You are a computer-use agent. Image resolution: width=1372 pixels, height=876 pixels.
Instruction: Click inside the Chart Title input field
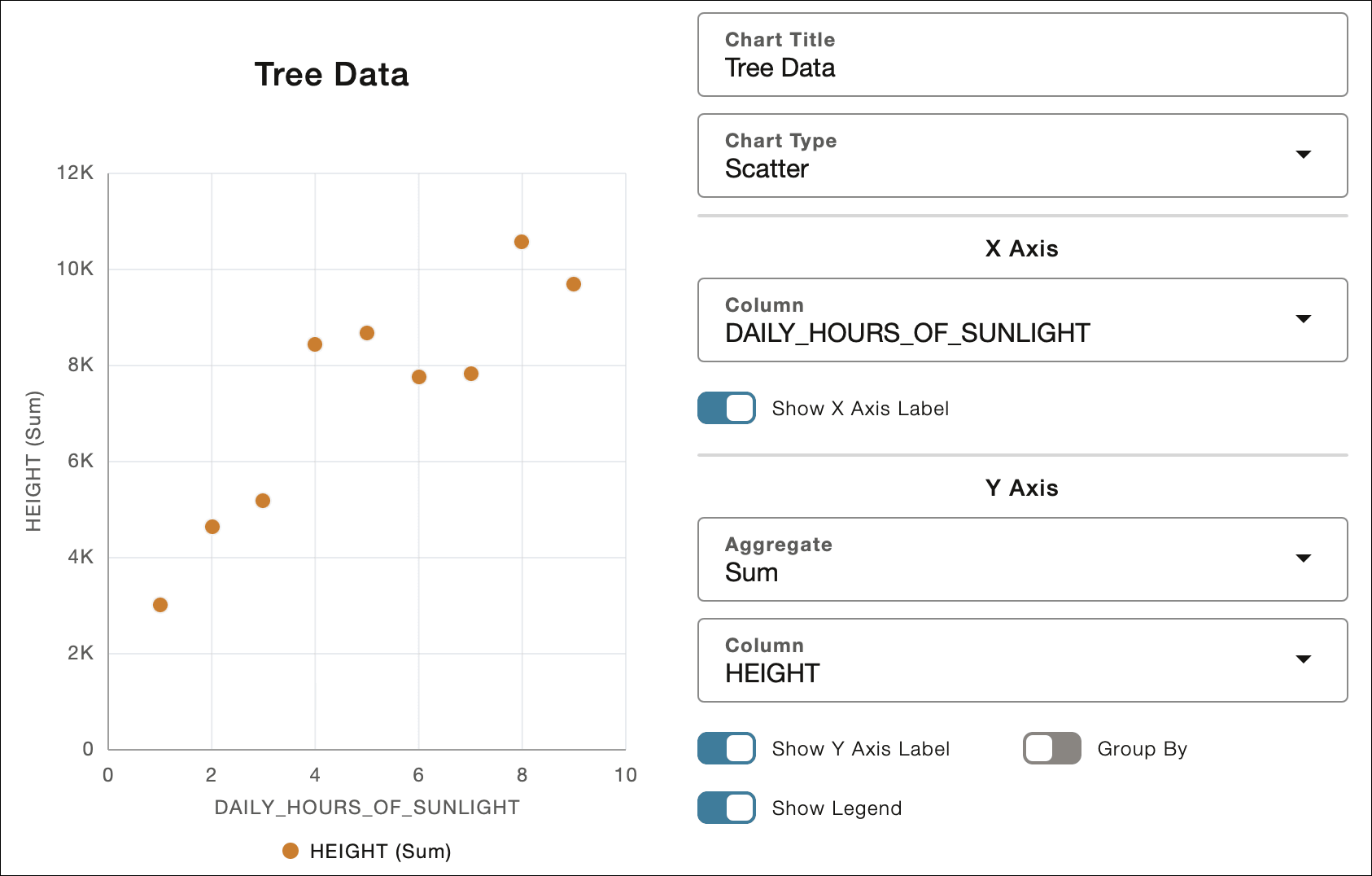(1022, 68)
